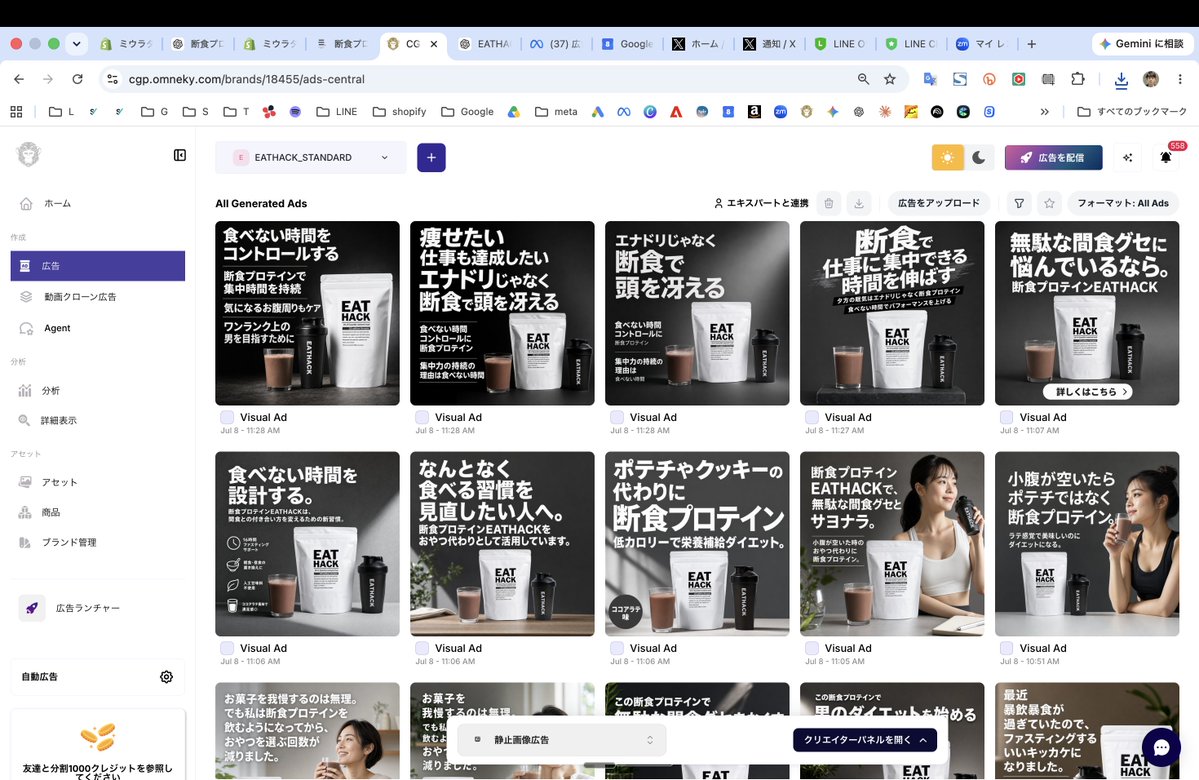Open 広告ランチャー in sidebar
Image resolution: width=1199 pixels, height=780 pixels.
[x=98, y=608]
